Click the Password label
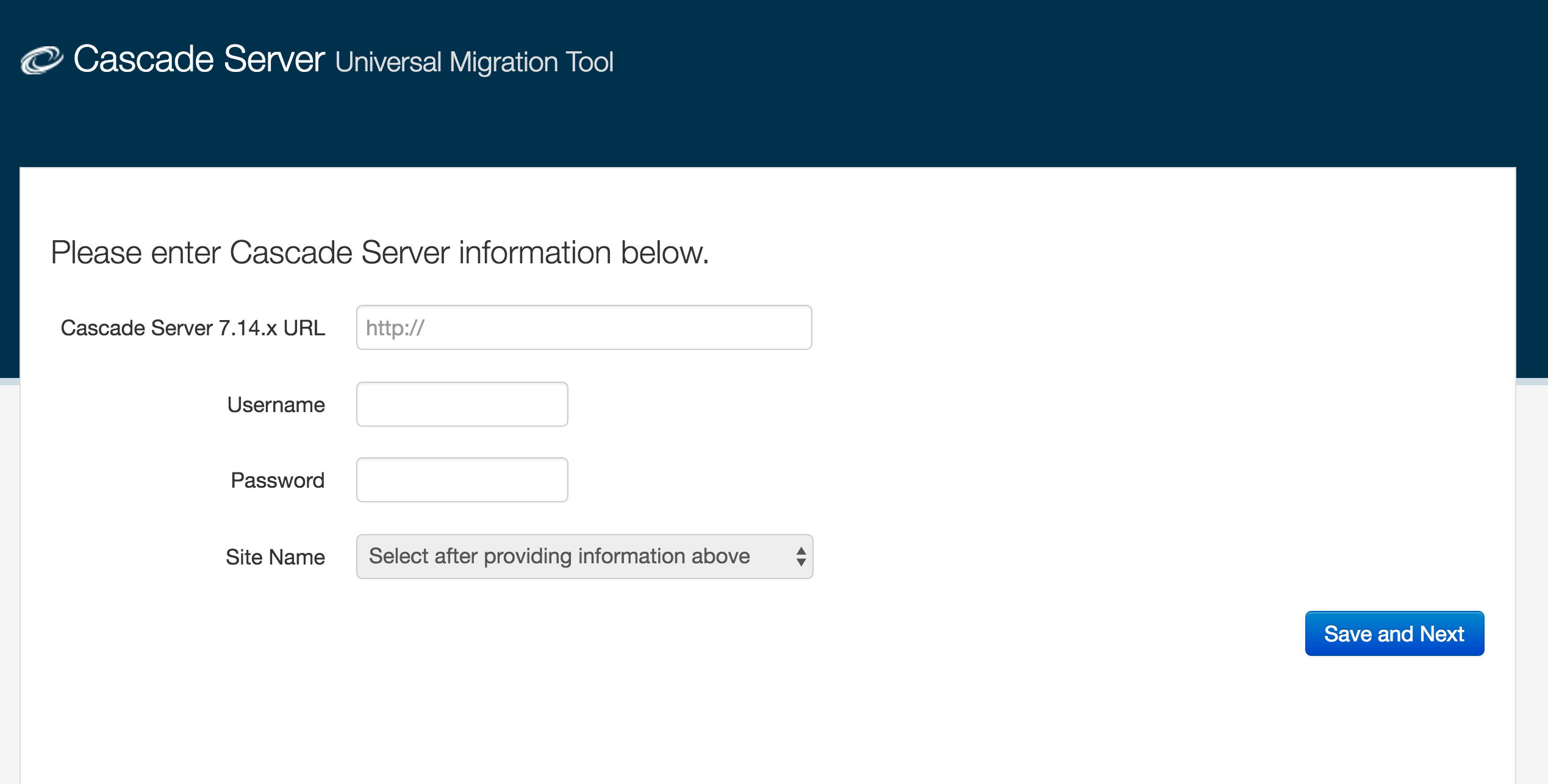1548x784 pixels. (278, 480)
